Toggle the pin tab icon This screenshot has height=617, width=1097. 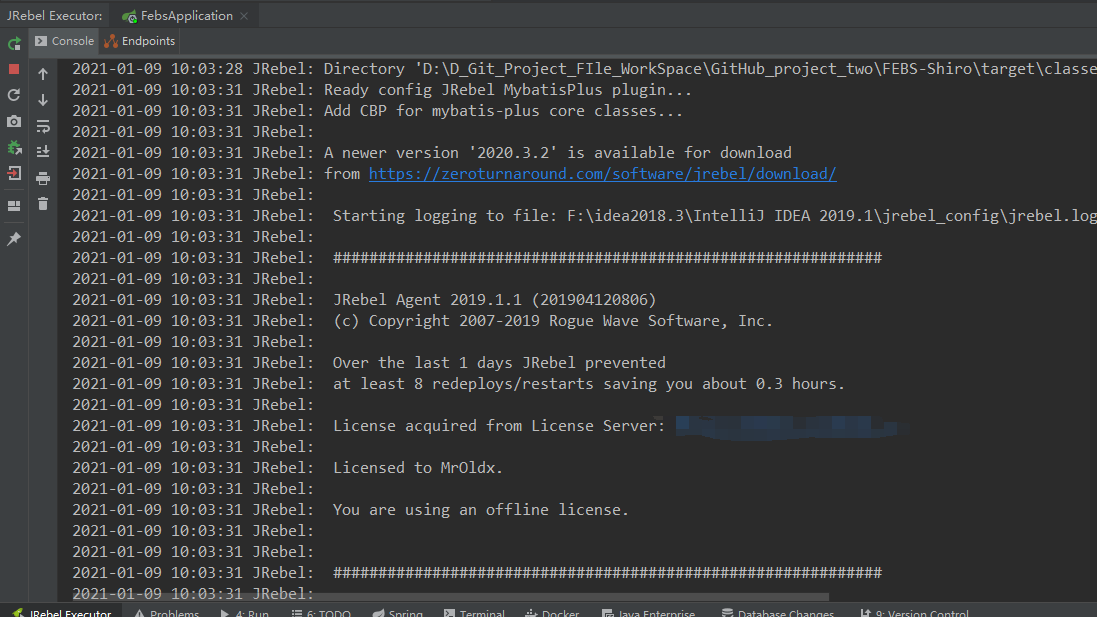14,239
